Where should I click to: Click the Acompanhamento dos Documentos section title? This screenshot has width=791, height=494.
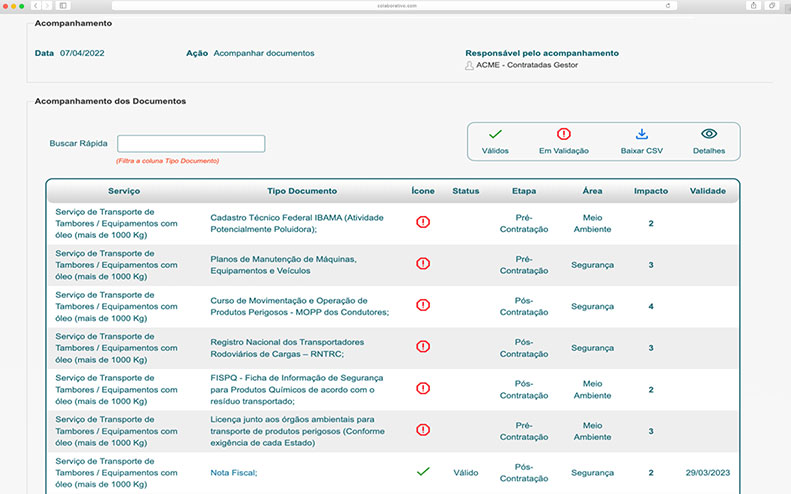tap(110, 101)
